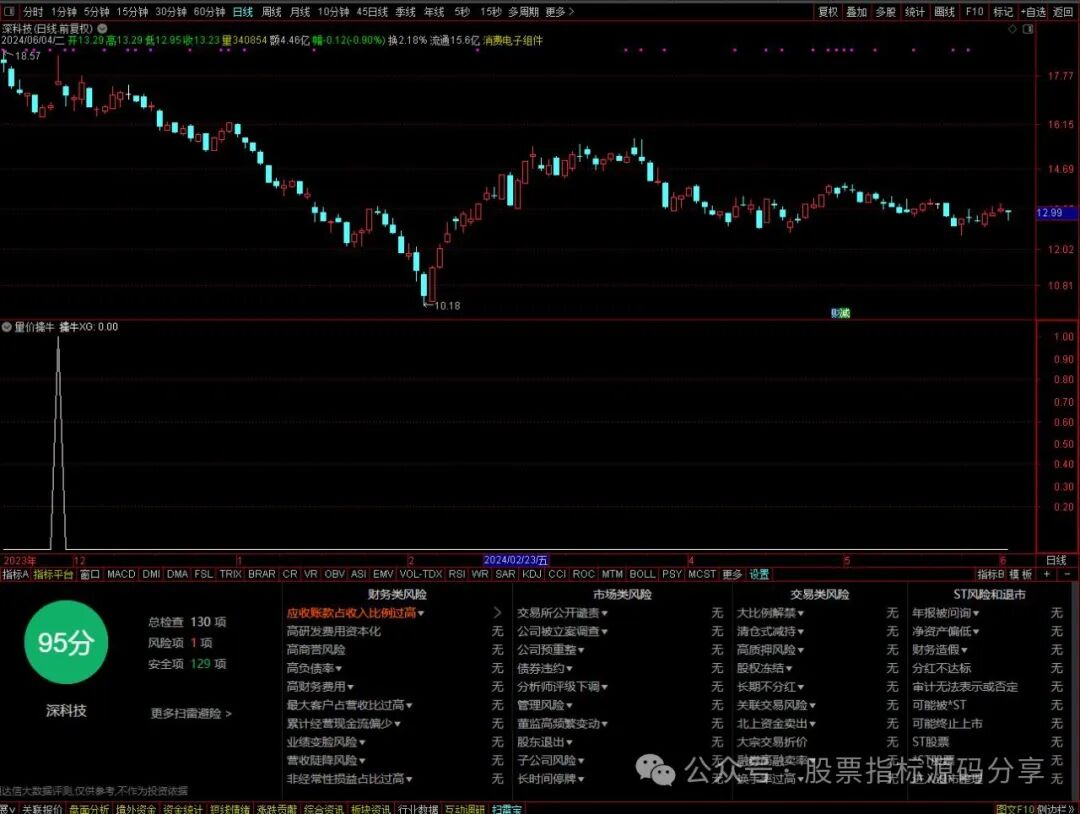
Task: Switch to 资金统计 bottom tab
Action: point(183,808)
